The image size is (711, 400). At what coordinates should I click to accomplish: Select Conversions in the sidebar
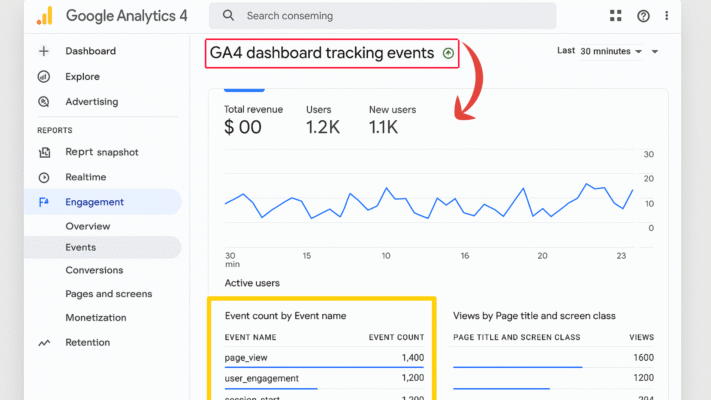click(x=94, y=270)
